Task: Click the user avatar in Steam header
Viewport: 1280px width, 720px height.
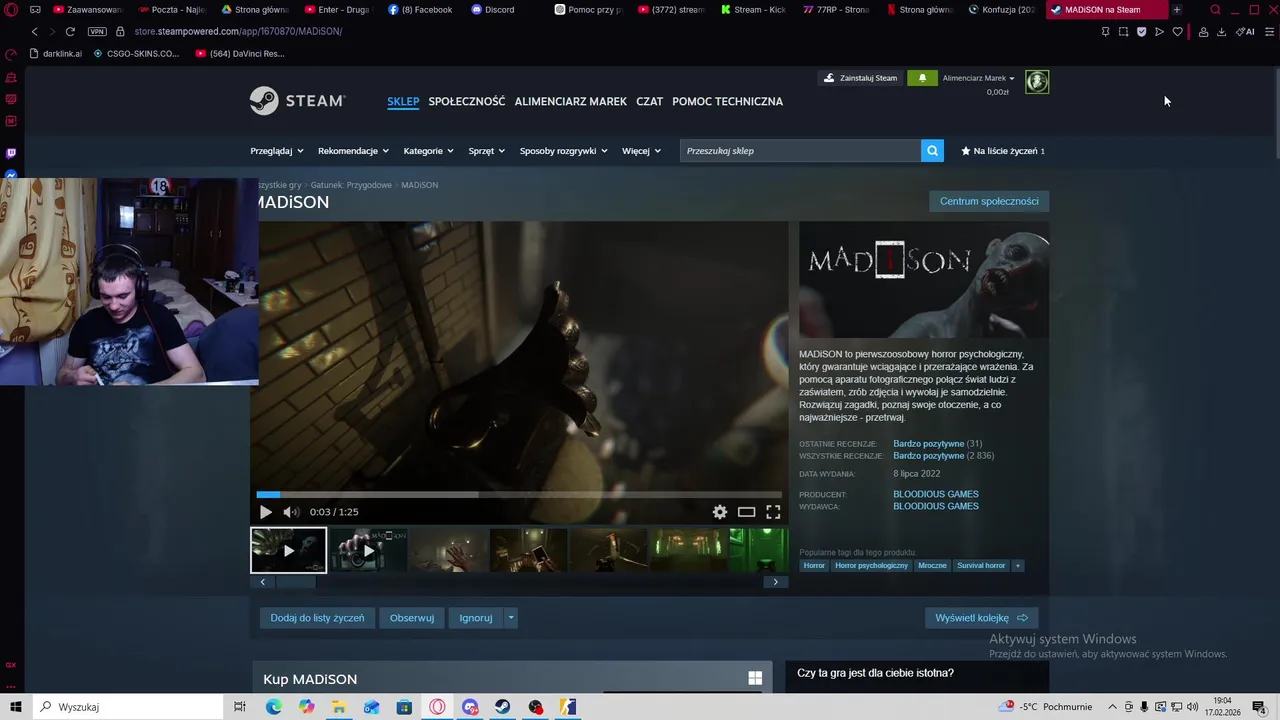Action: coord(1037,82)
